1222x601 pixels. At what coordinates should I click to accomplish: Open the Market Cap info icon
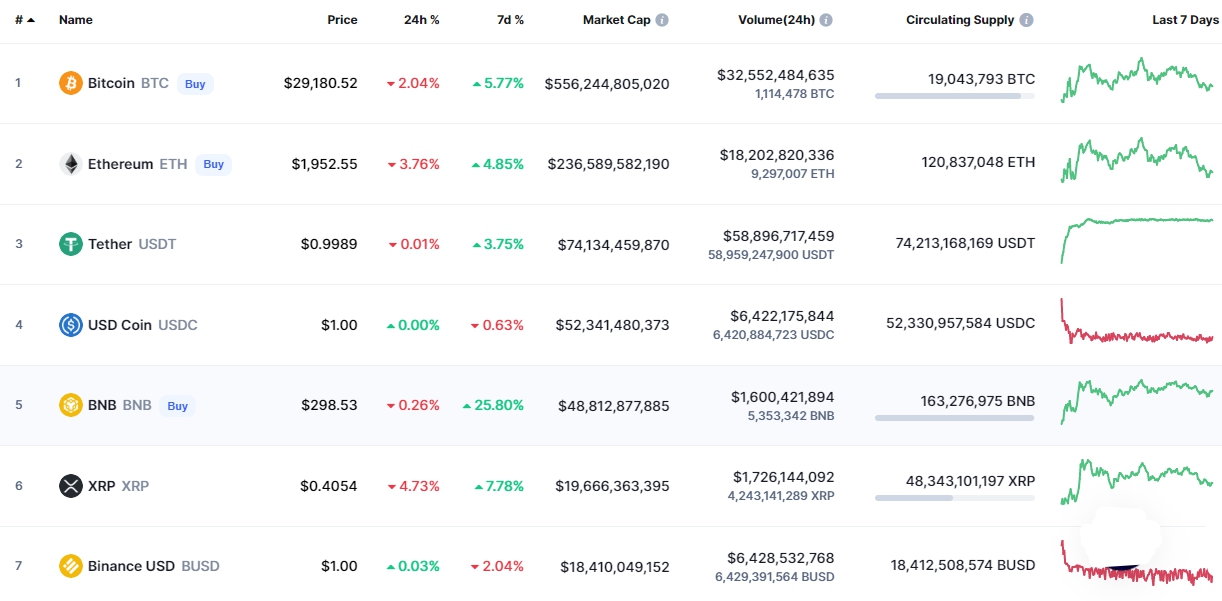click(x=662, y=20)
